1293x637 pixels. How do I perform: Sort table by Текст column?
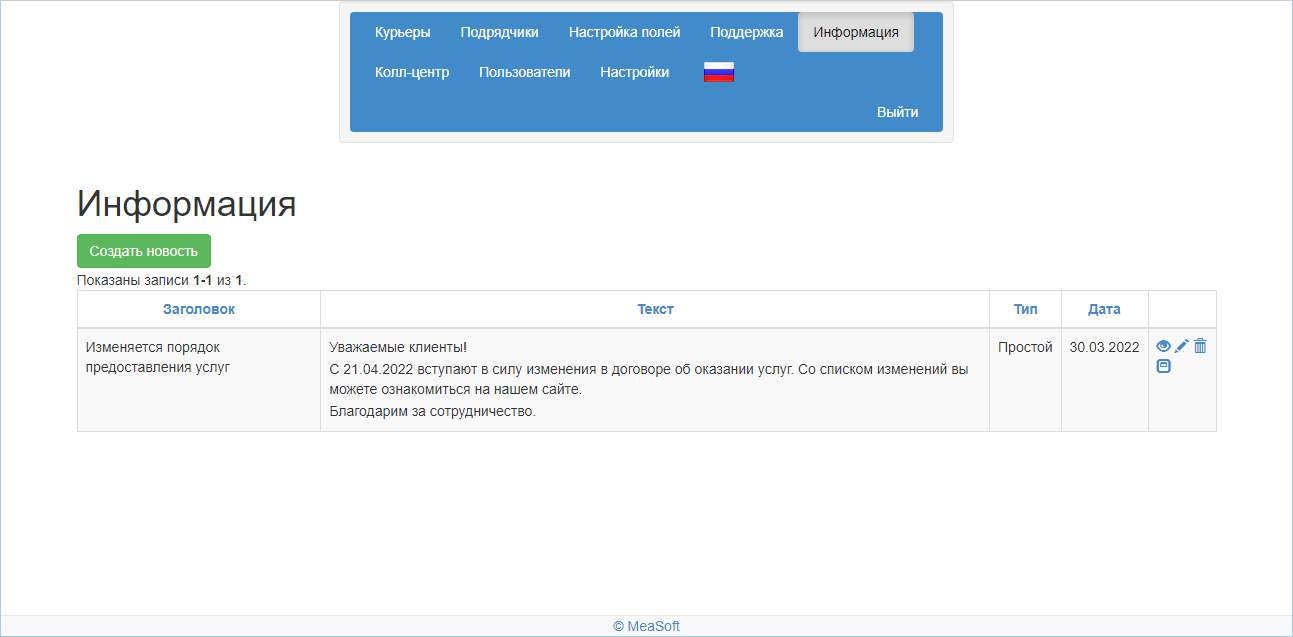click(x=656, y=309)
